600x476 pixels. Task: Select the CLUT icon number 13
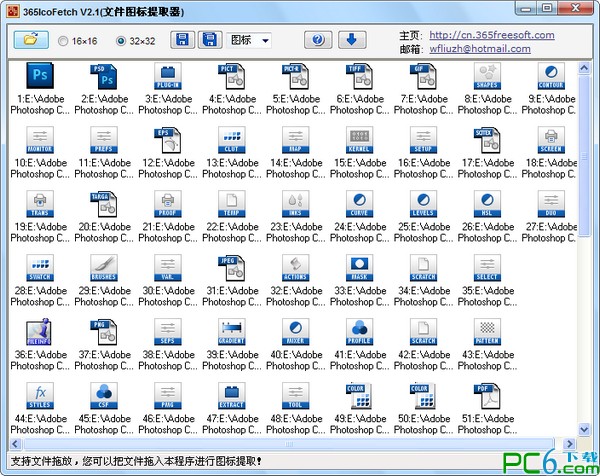coord(232,140)
